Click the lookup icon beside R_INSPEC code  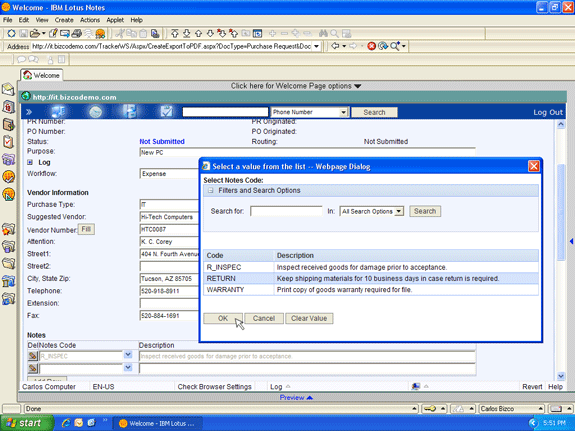coord(33,356)
